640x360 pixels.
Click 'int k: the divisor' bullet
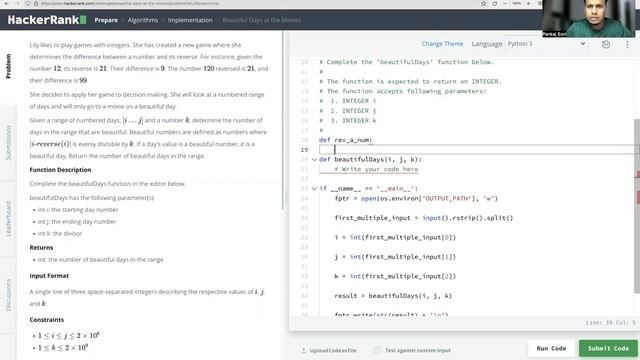tap(60, 233)
